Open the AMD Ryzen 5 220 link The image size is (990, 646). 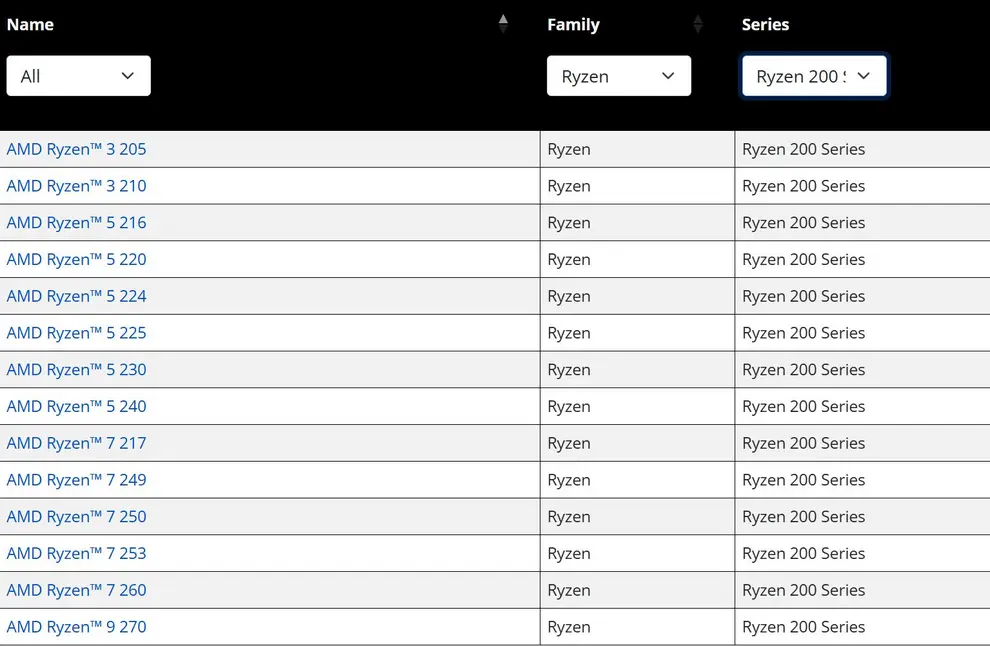(76, 259)
